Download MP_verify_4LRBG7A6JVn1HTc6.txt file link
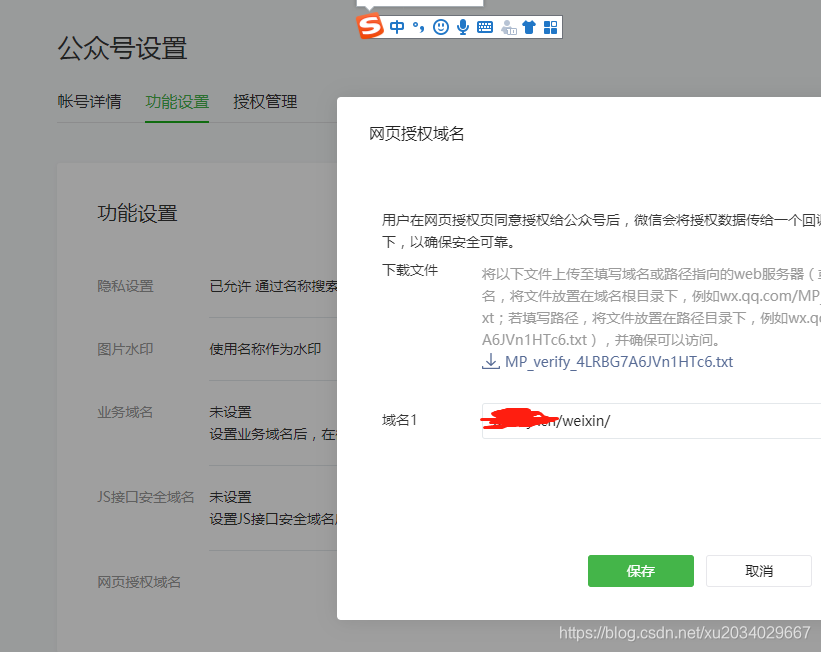This screenshot has height=652, width=821. [619, 361]
